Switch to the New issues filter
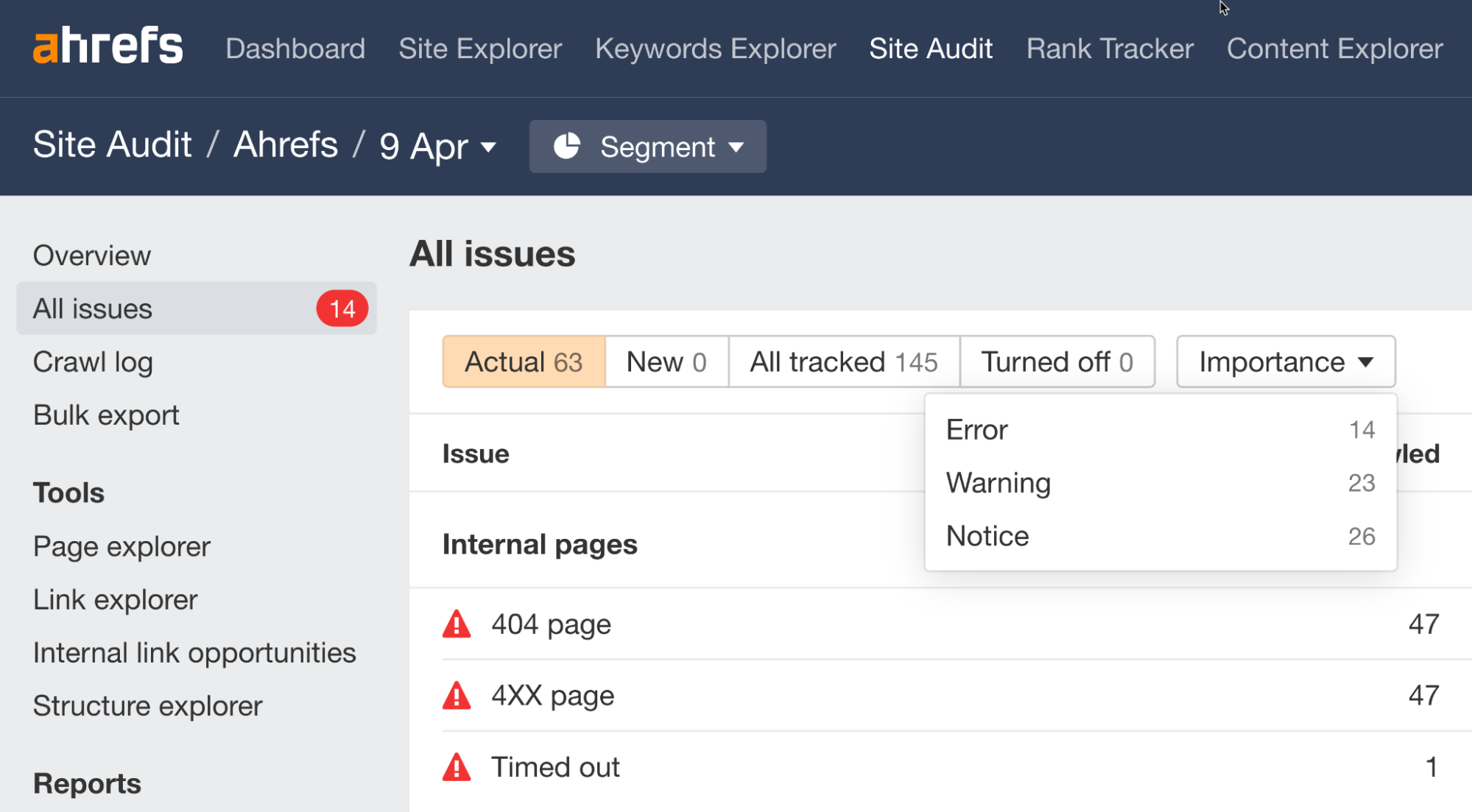Viewport: 1472px width, 812px height. click(665, 361)
